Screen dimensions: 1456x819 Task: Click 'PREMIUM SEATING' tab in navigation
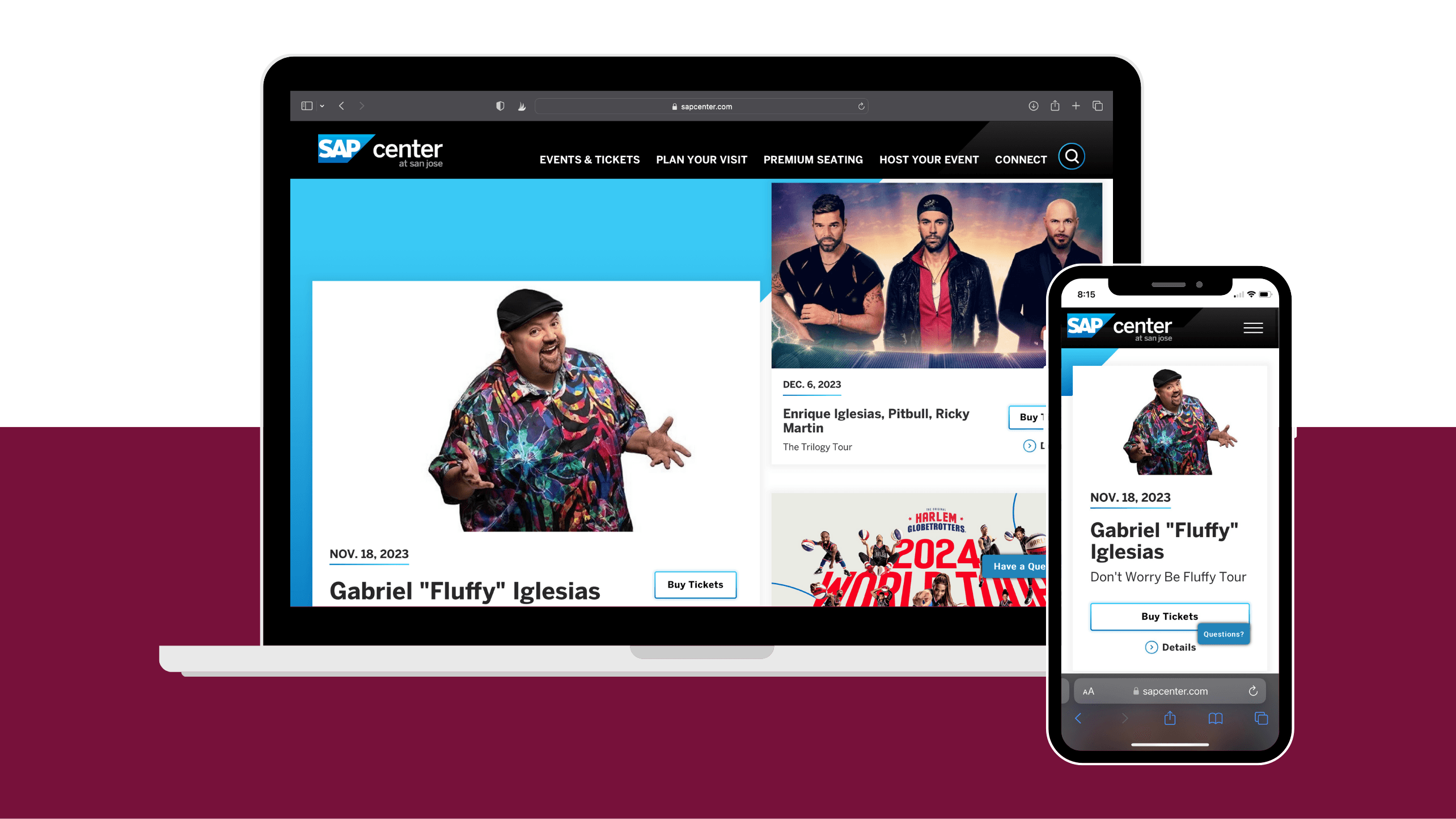click(x=813, y=159)
